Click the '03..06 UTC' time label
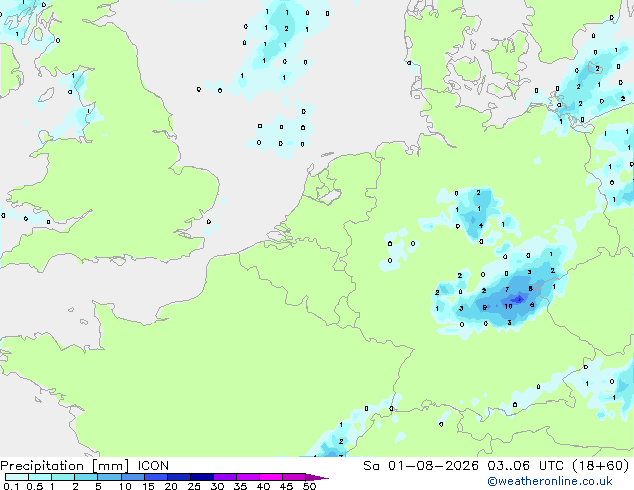Viewport: 634px width, 490px height. (525, 466)
